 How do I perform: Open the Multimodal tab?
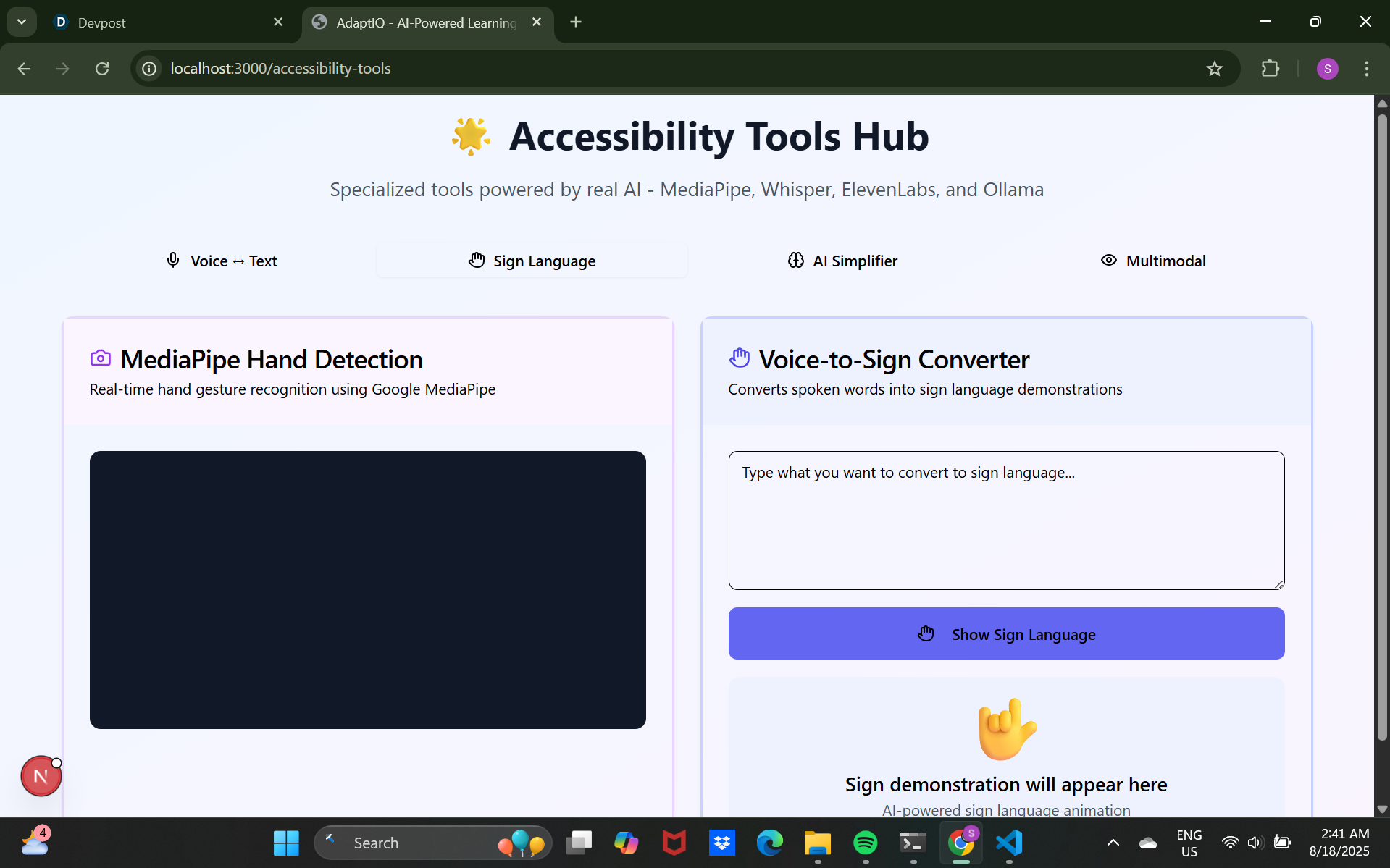click(x=1153, y=261)
